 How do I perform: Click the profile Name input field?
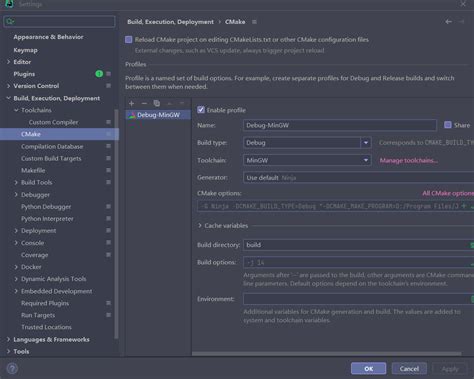click(x=340, y=125)
